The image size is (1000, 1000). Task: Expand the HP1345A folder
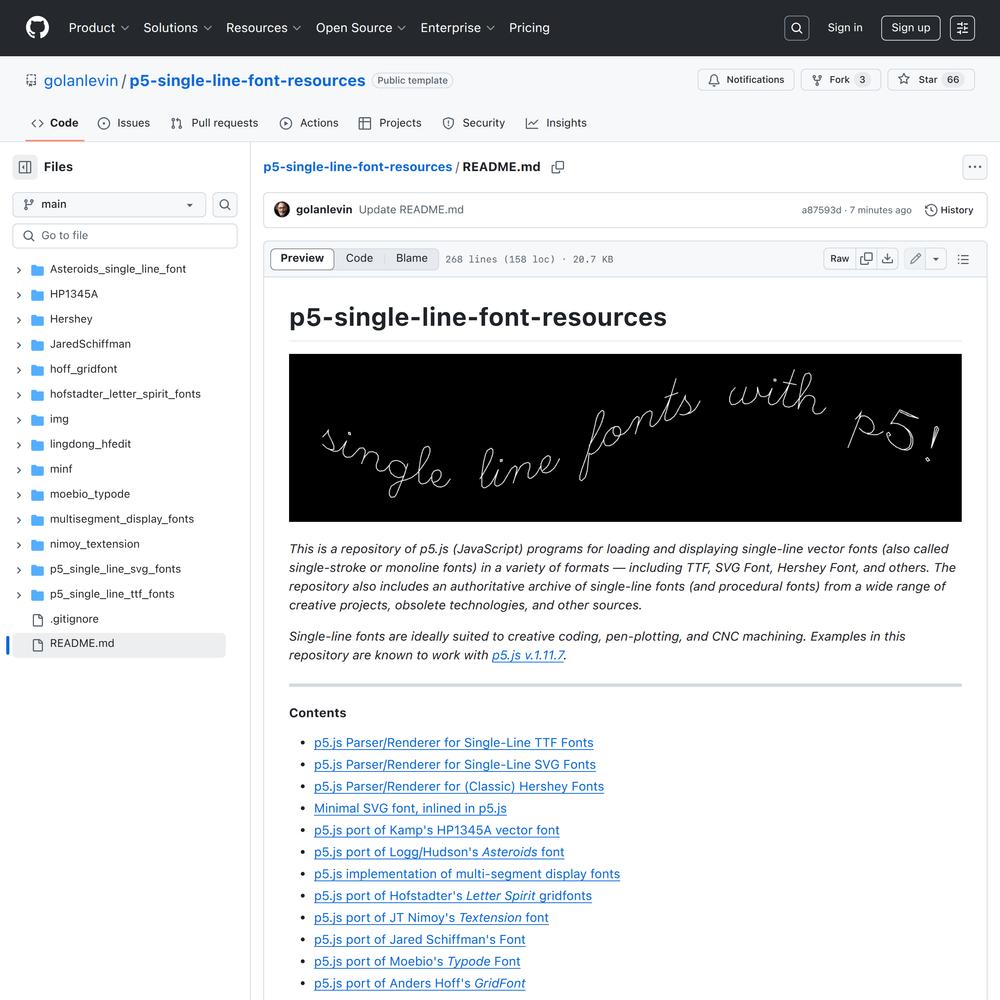(19, 295)
